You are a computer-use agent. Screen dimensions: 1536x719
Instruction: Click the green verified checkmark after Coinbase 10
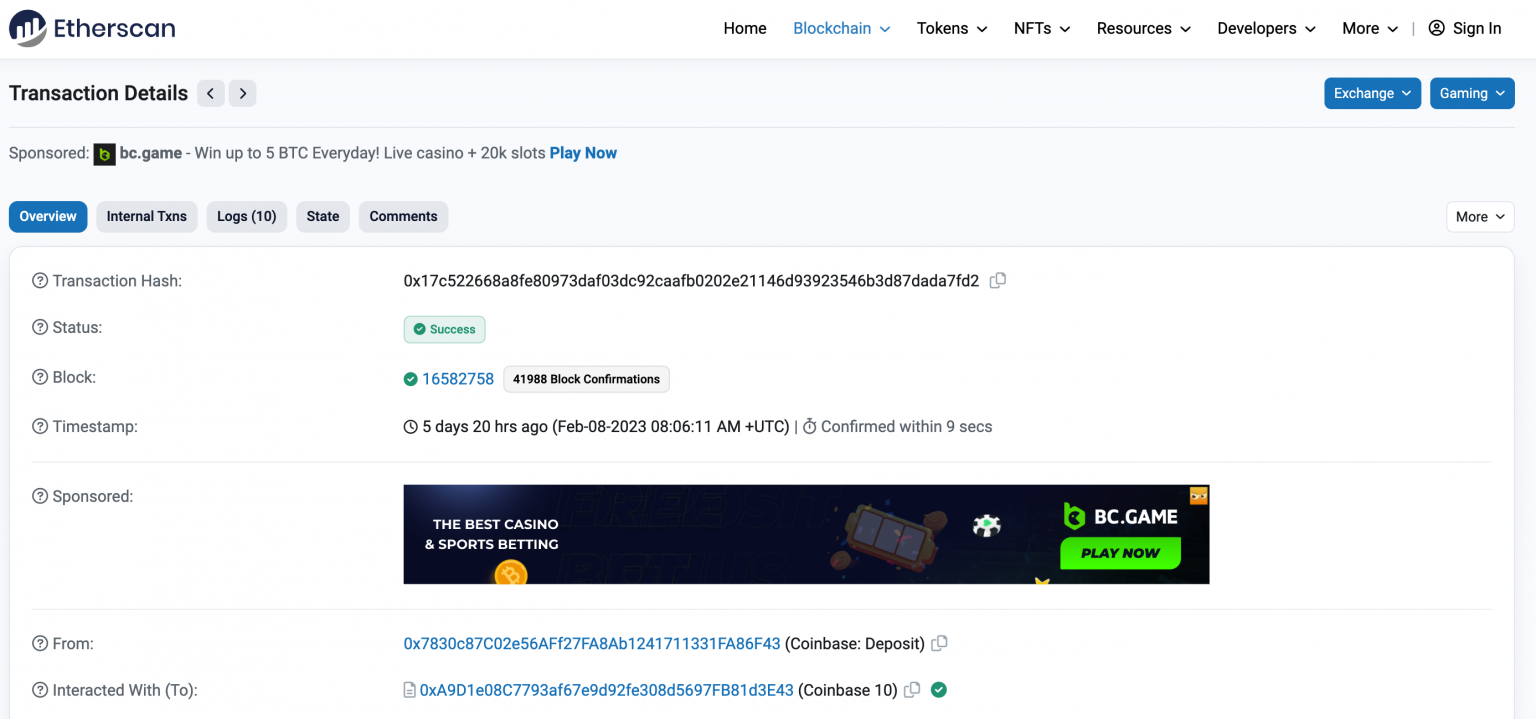click(938, 689)
